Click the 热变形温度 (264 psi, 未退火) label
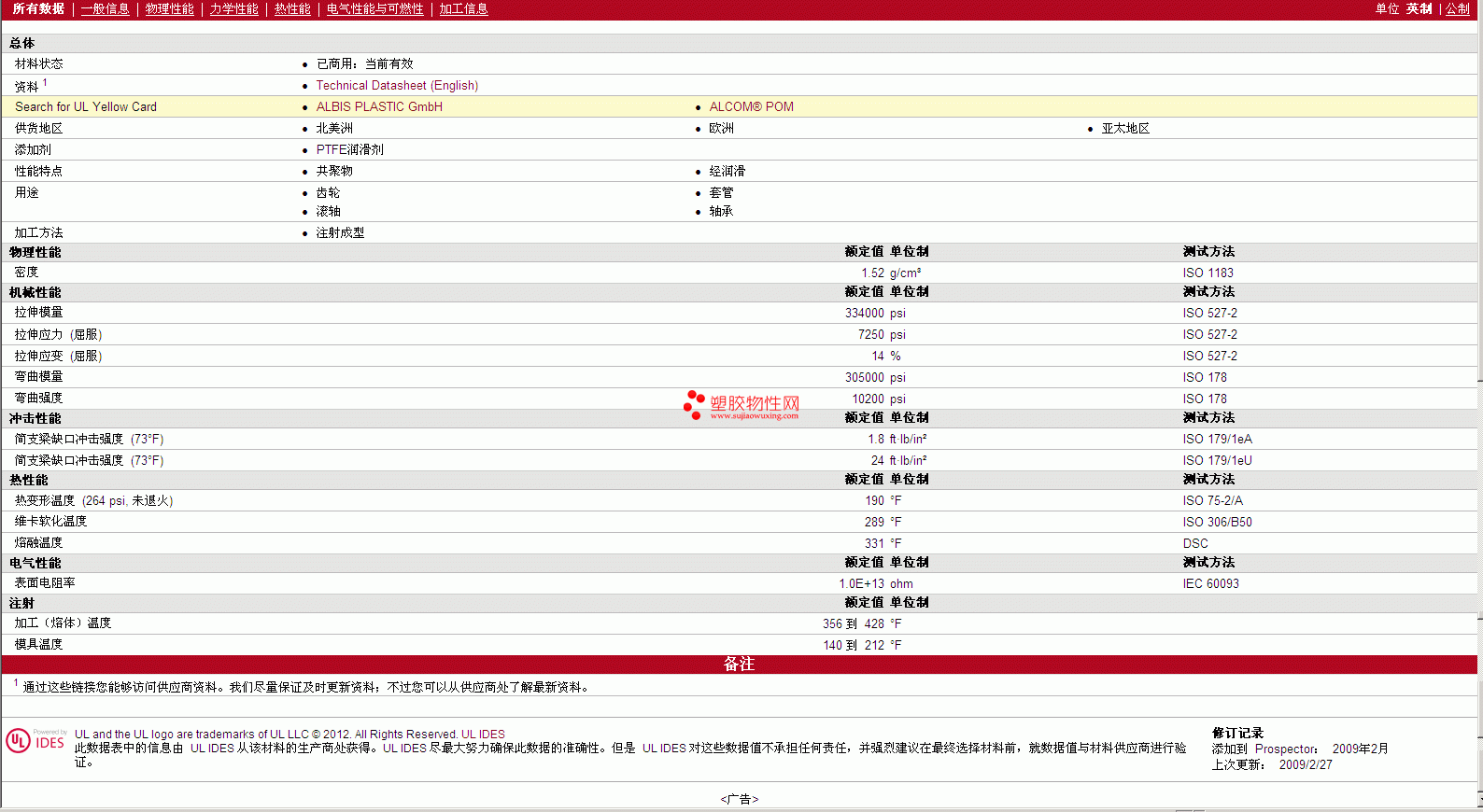Viewport: 1483px width, 812px height. point(93,500)
